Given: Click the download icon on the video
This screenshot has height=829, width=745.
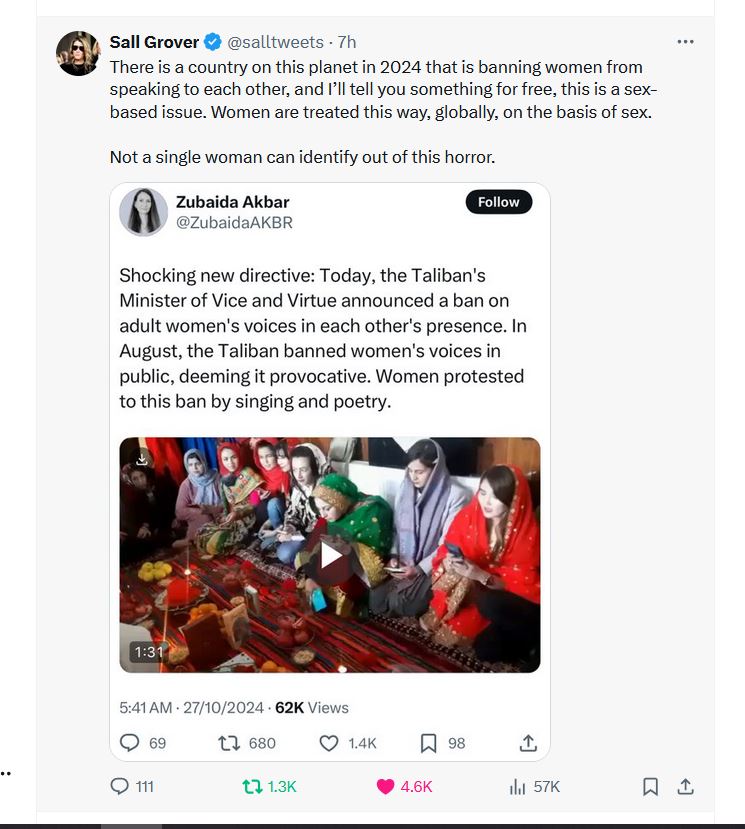Looking at the screenshot, I should click(142, 459).
